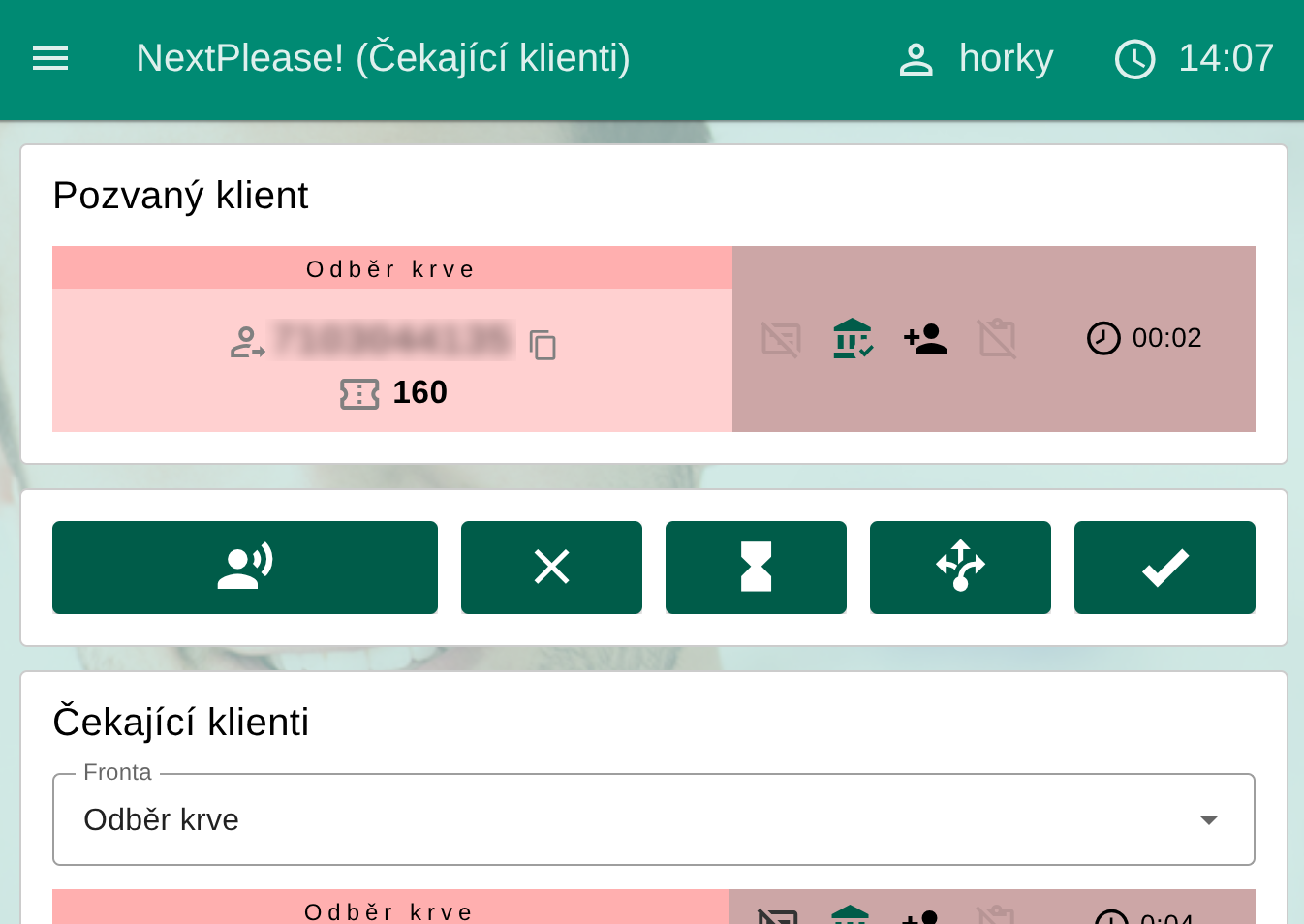Click the Odběr krve header of called client
Screen dimensions: 1304x924
pos(391,268)
